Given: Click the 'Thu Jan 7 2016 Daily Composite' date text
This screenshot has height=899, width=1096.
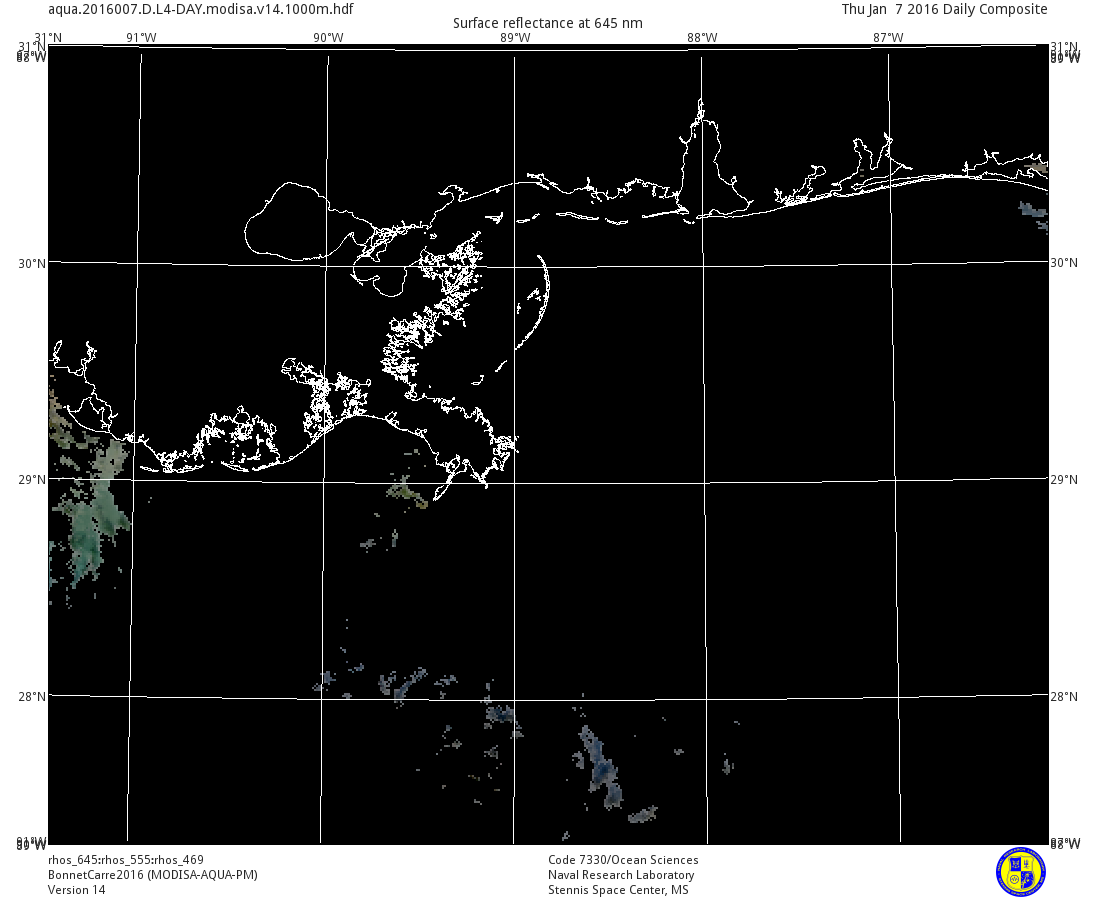Looking at the screenshot, I should 944,9.
